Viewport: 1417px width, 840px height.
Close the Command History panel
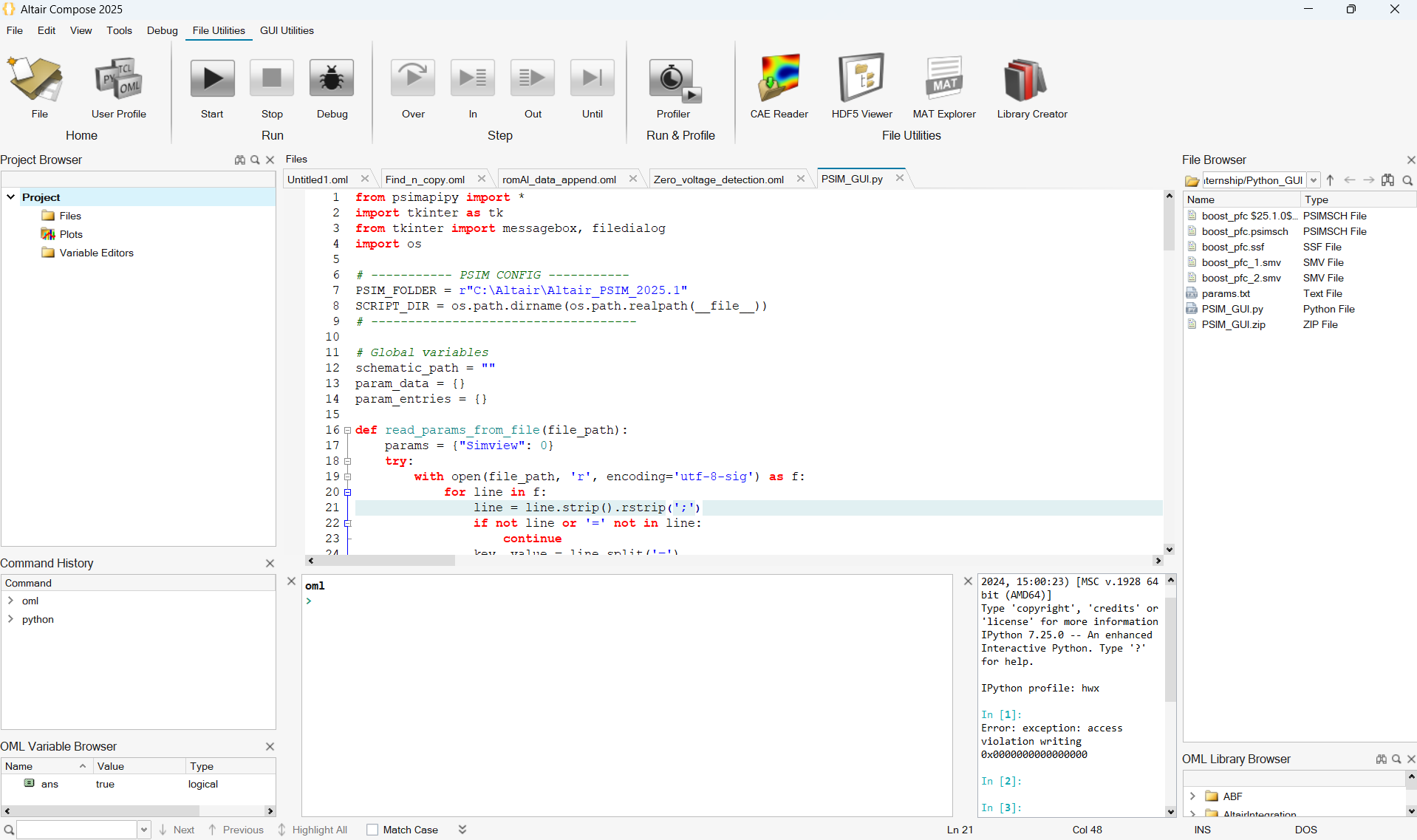(270, 563)
